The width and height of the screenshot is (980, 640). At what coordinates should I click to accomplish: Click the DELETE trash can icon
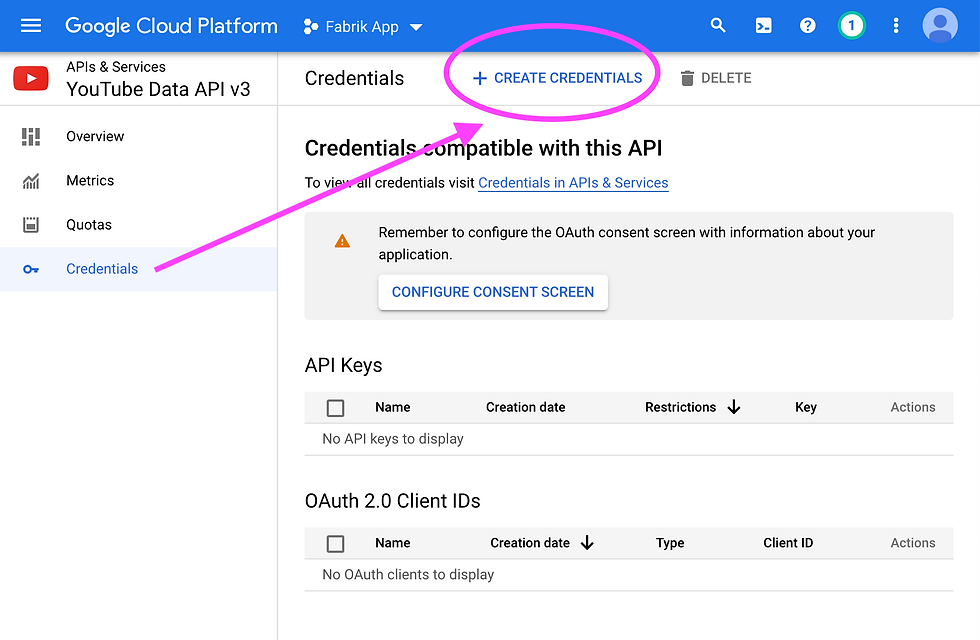point(687,78)
